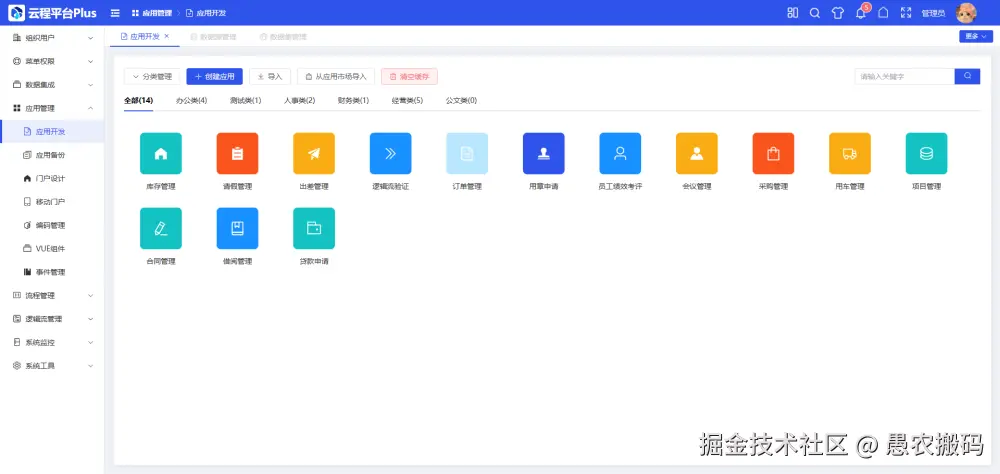This screenshot has width=1000, height=474.
Task: Expand the 菜单权限 sidebar menu
Action: tap(52, 61)
